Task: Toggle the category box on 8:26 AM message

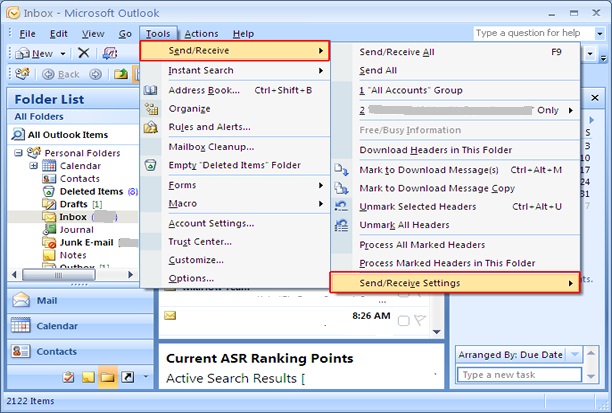Action: coord(404,321)
